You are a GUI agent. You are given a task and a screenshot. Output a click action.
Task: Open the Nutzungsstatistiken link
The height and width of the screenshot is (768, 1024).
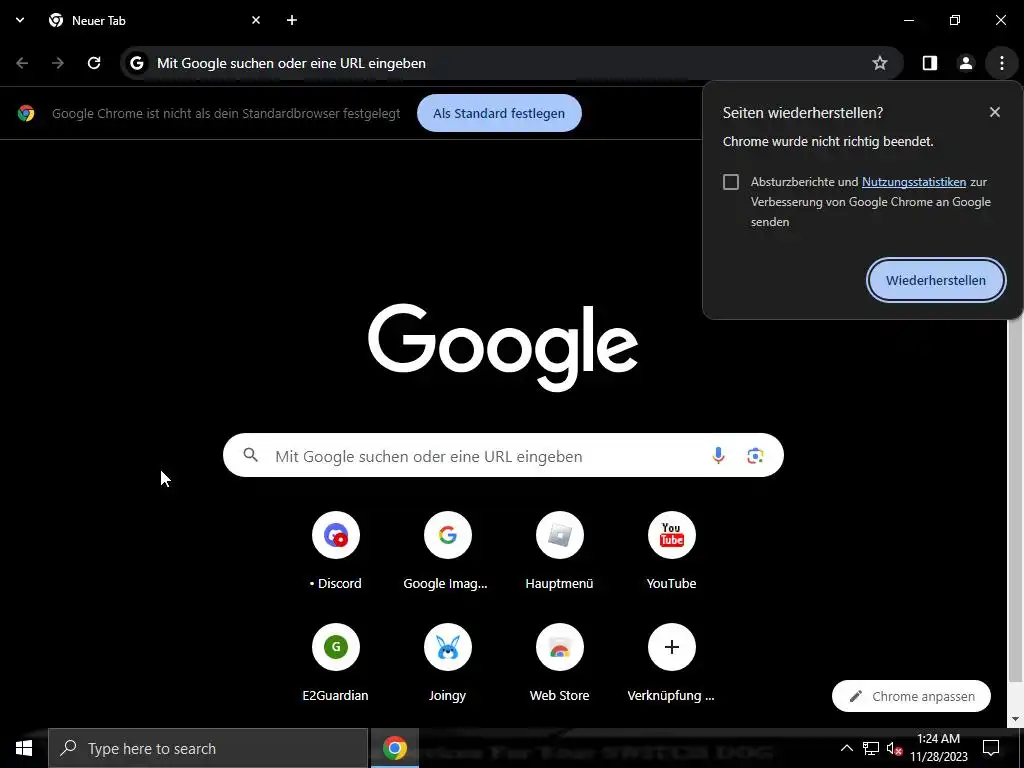pos(914,182)
